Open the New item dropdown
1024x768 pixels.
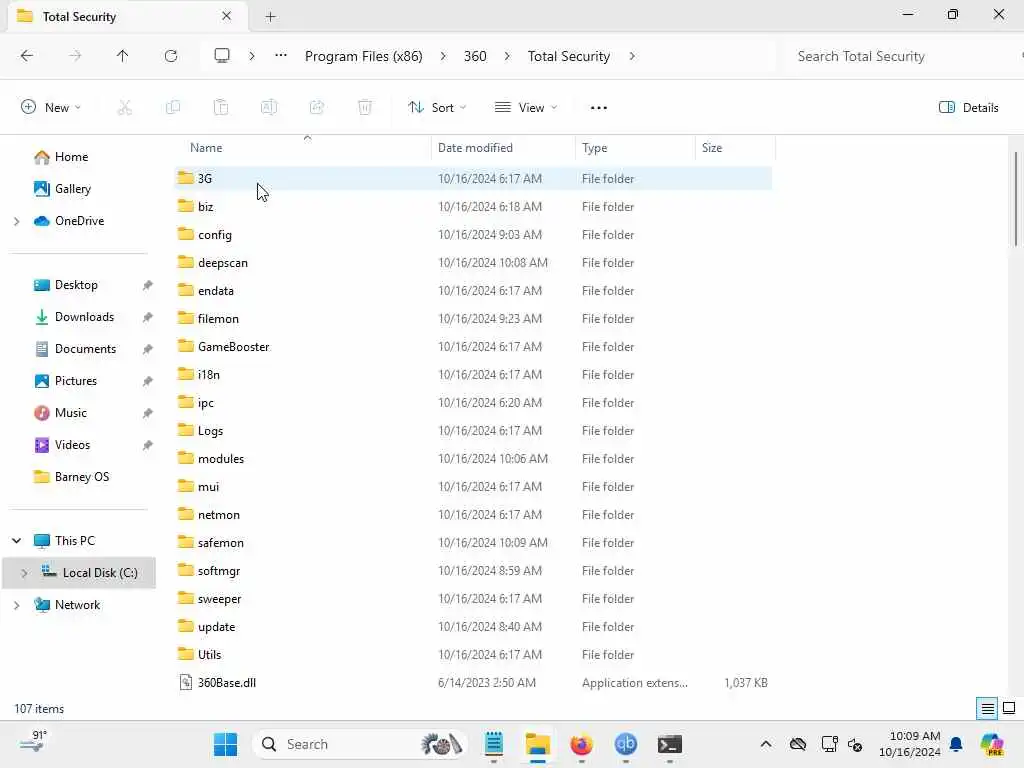pyautogui.click(x=51, y=108)
